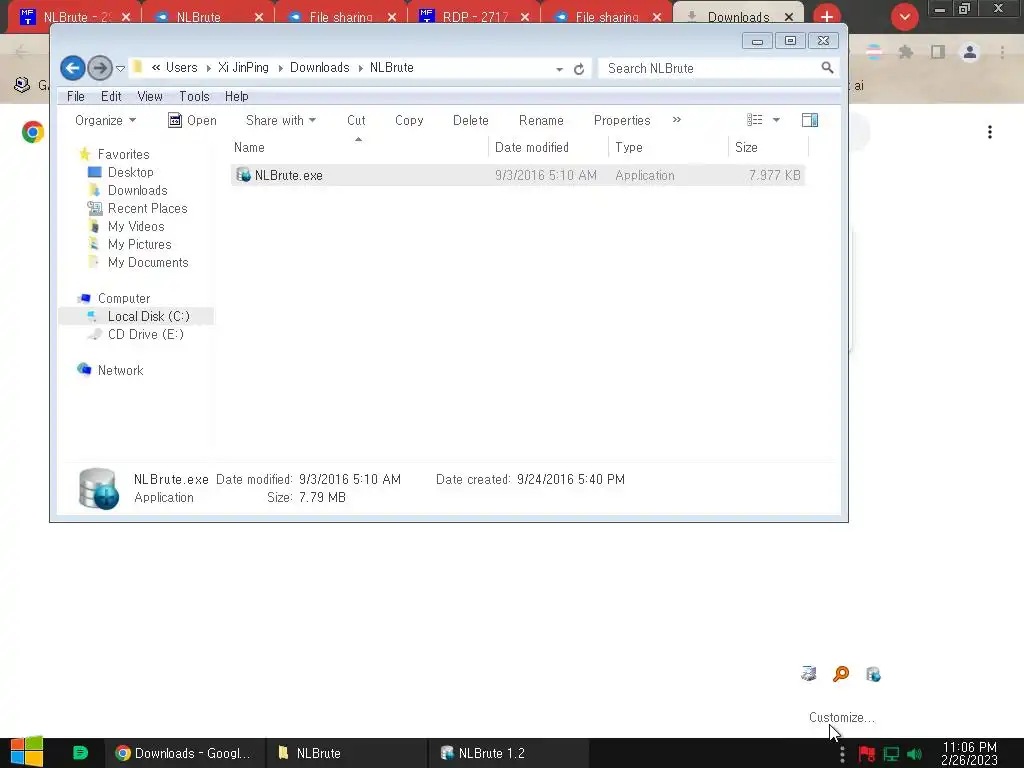Refresh the NLBrute folder view
Image resolution: width=1024 pixels, height=768 pixels.
pos(579,69)
